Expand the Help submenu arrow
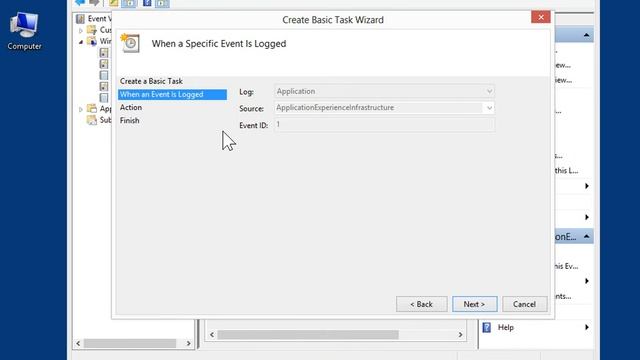The height and width of the screenshot is (360, 640). [587, 327]
